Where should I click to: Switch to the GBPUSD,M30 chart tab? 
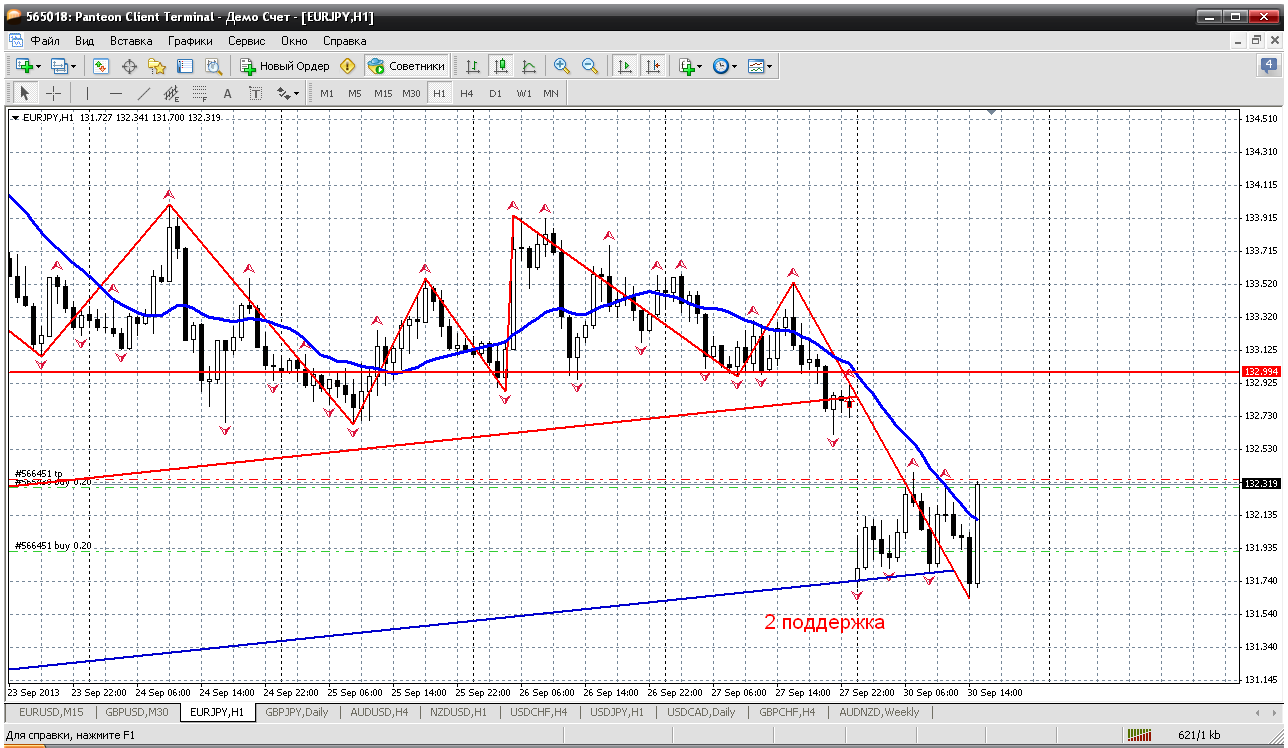[137, 713]
